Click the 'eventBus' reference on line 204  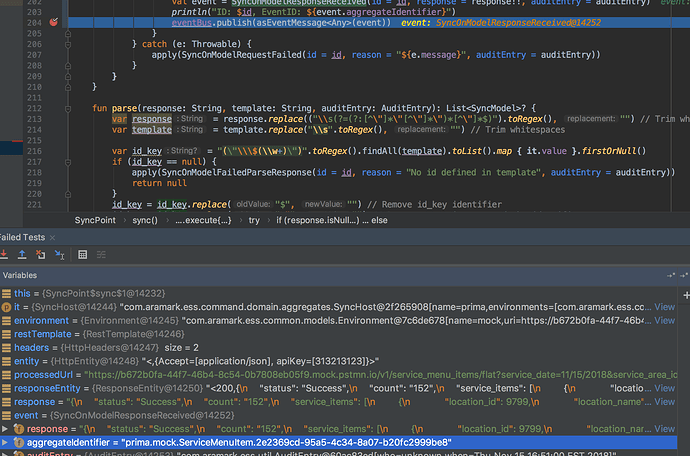[191, 22]
